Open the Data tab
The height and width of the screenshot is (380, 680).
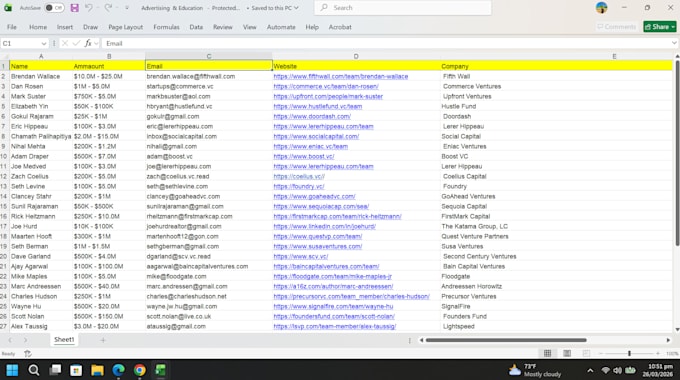[196, 27]
